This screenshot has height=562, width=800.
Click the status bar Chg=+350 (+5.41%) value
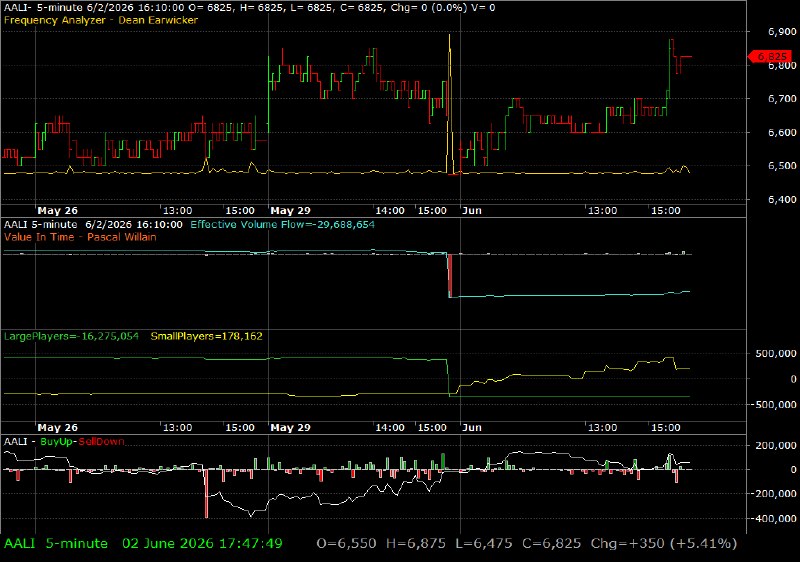click(664, 544)
